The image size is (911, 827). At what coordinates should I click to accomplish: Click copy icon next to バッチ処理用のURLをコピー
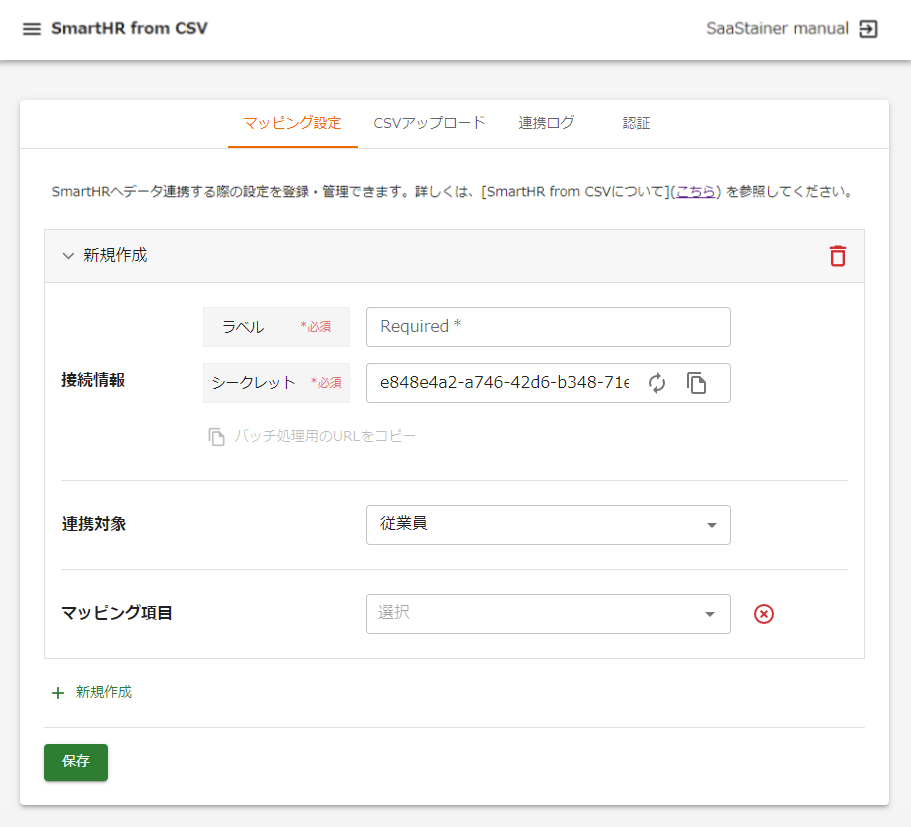click(x=216, y=436)
